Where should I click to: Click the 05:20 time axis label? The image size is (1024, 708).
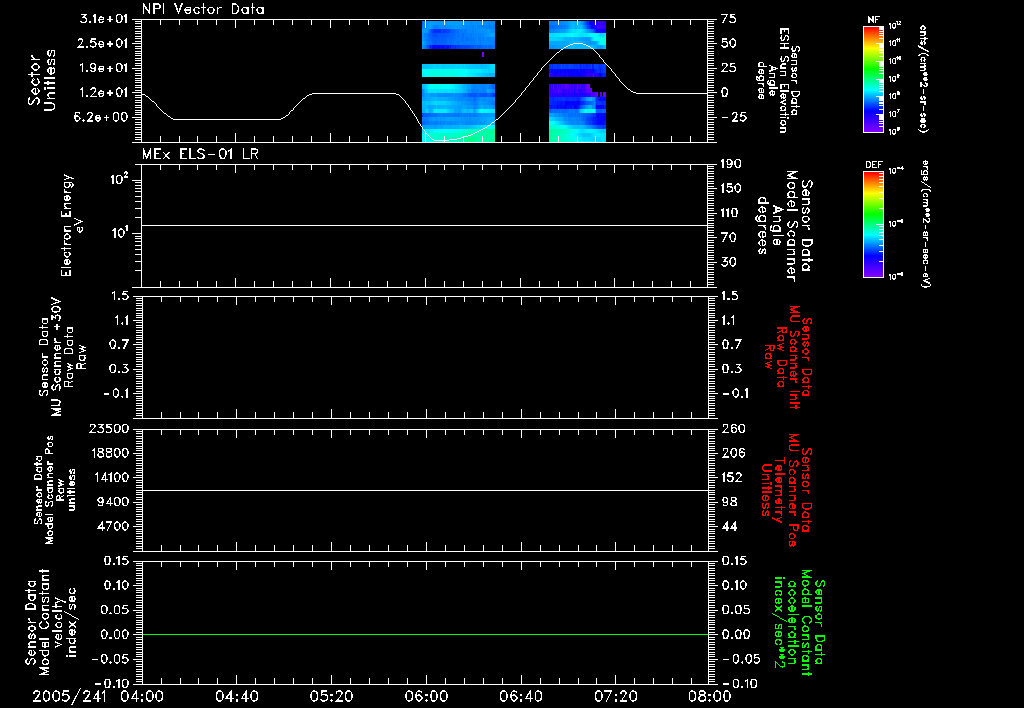[x=332, y=696]
